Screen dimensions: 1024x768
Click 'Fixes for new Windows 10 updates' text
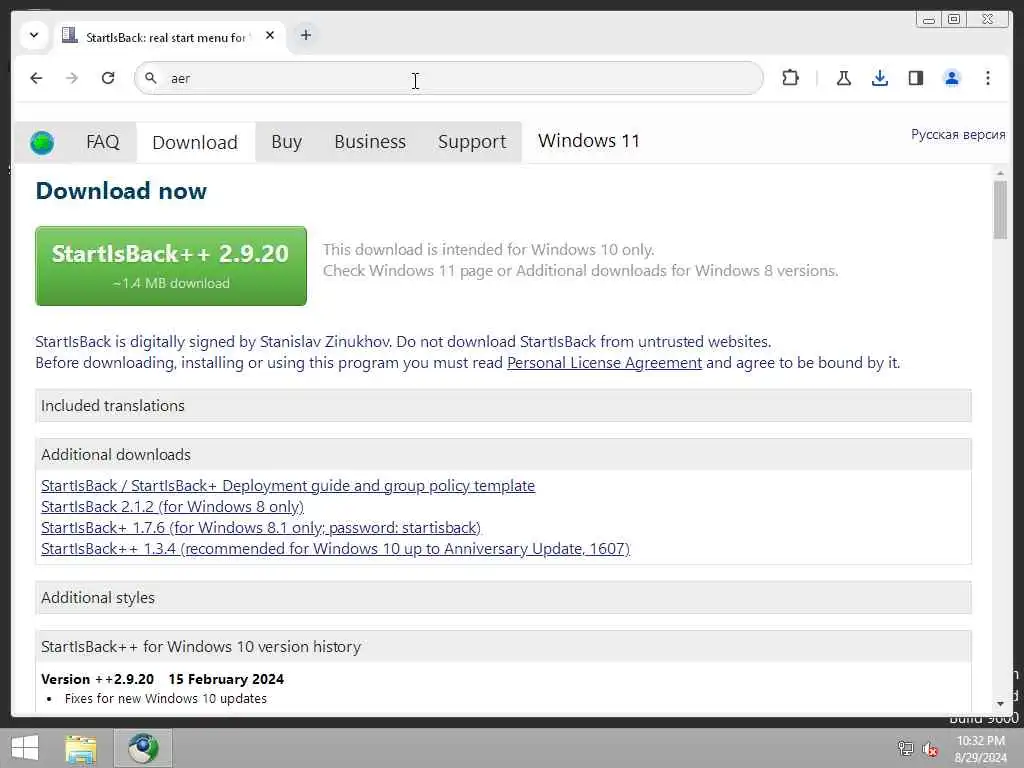(166, 699)
